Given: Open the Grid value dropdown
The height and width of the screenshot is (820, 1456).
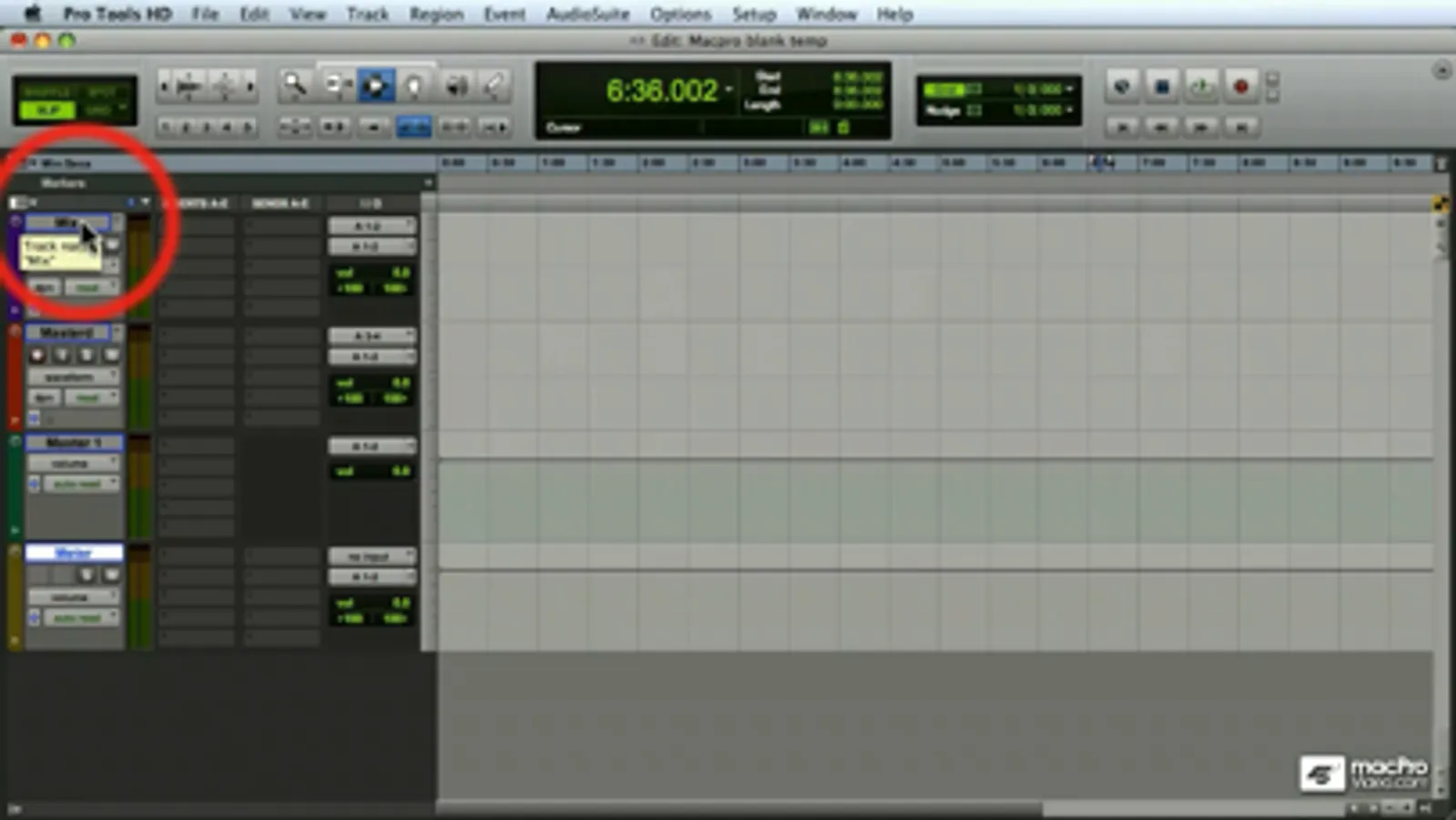Looking at the screenshot, I should pyautogui.click(x=1069, y=89).
